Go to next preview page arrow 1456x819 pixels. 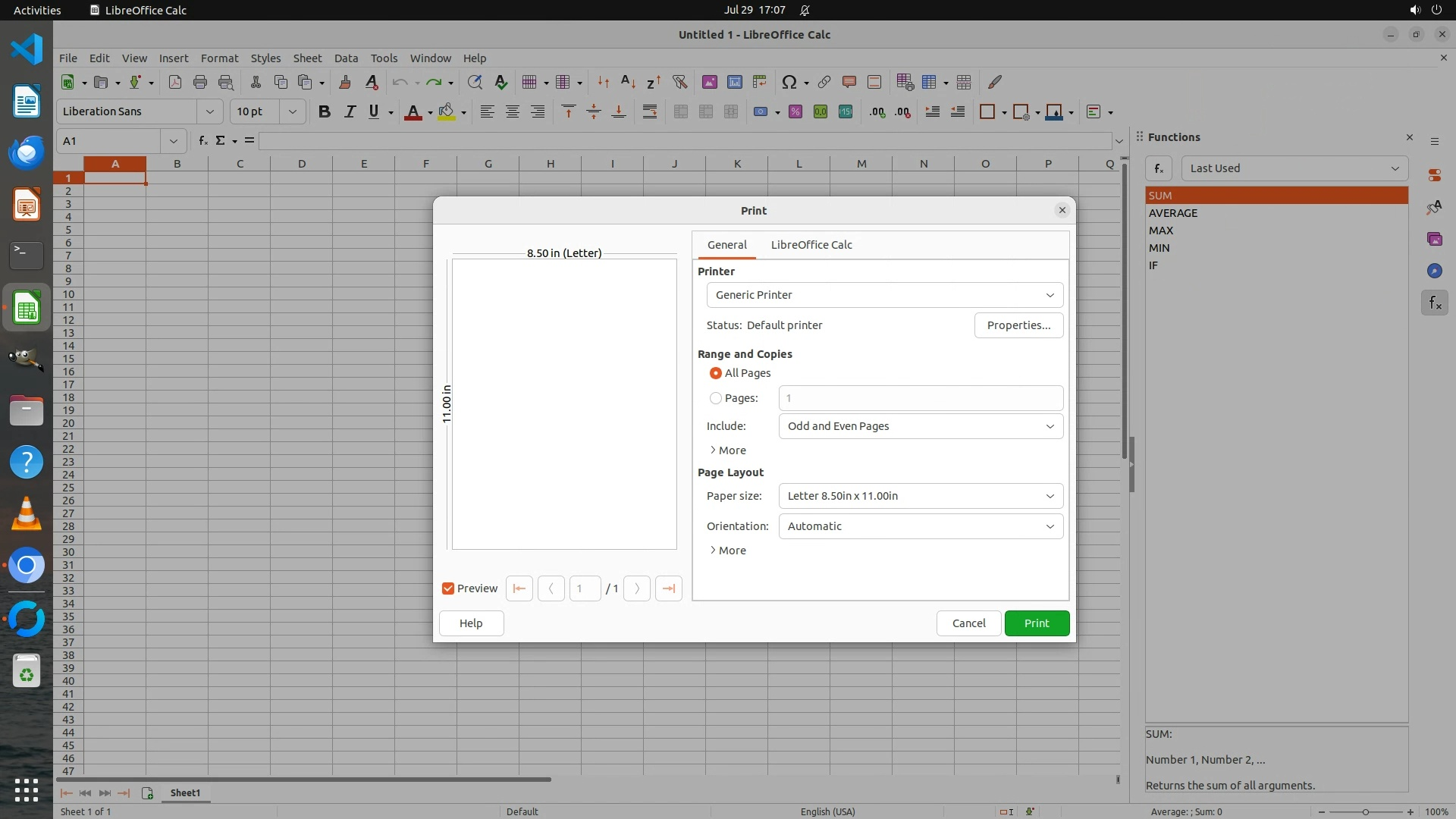pos(637,588)
